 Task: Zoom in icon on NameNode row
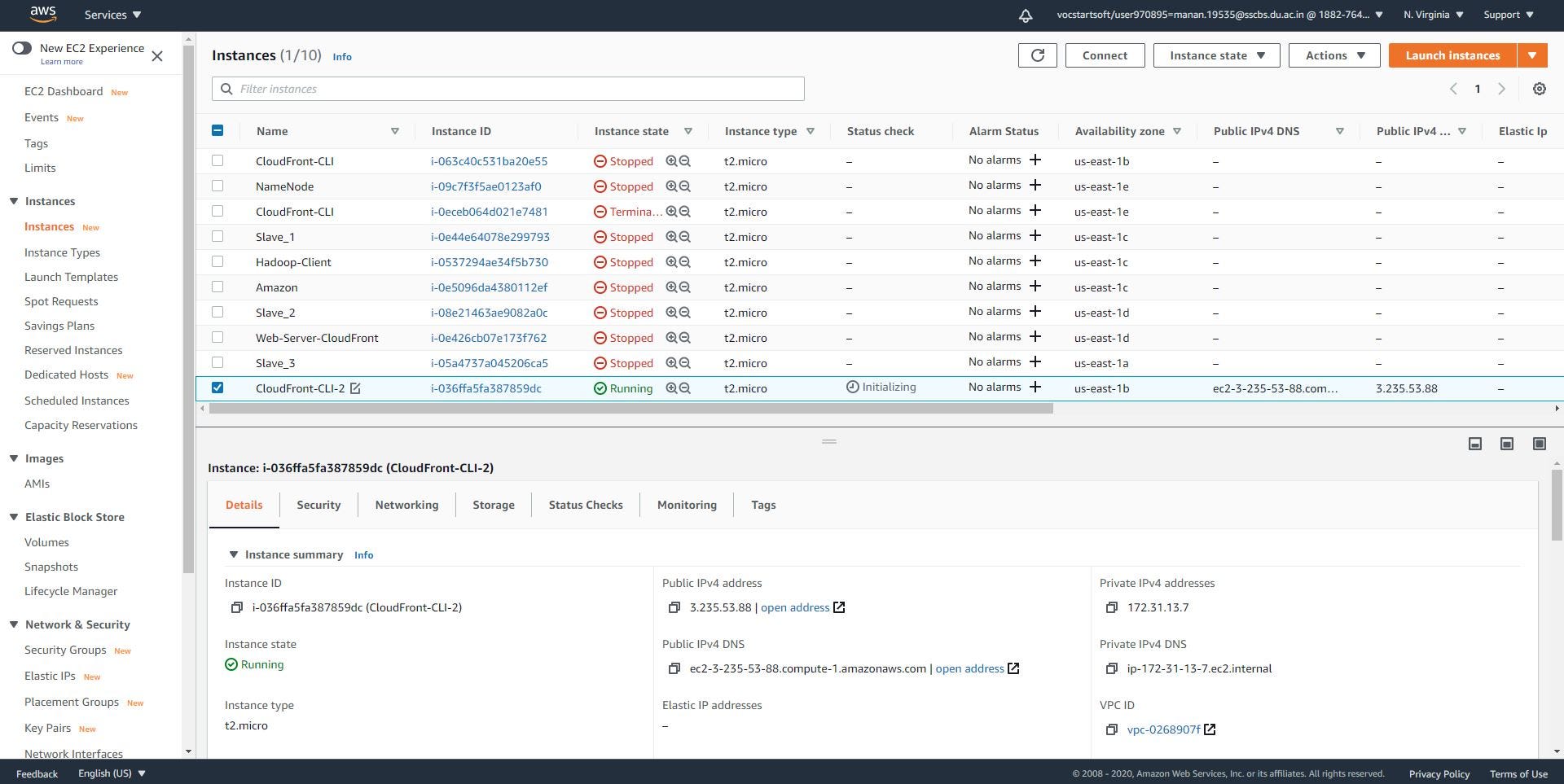[x=671, y=186]
